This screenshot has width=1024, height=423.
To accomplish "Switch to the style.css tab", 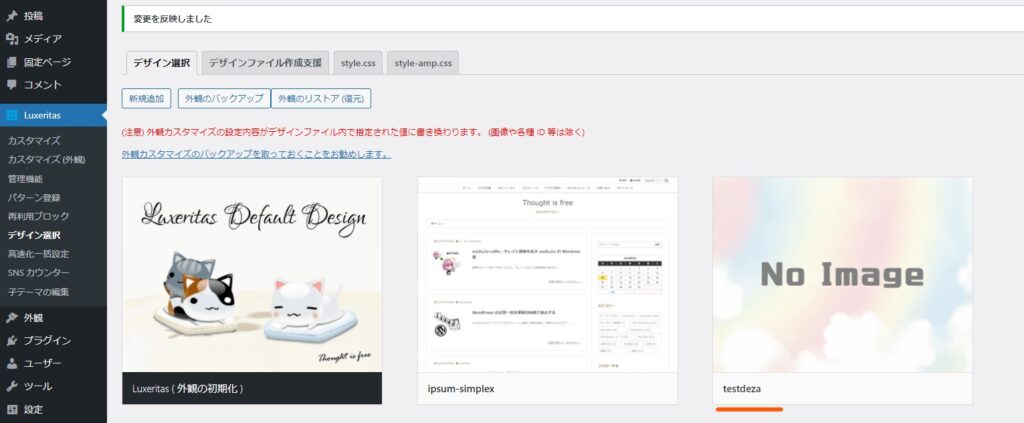I will pos(358,63).
